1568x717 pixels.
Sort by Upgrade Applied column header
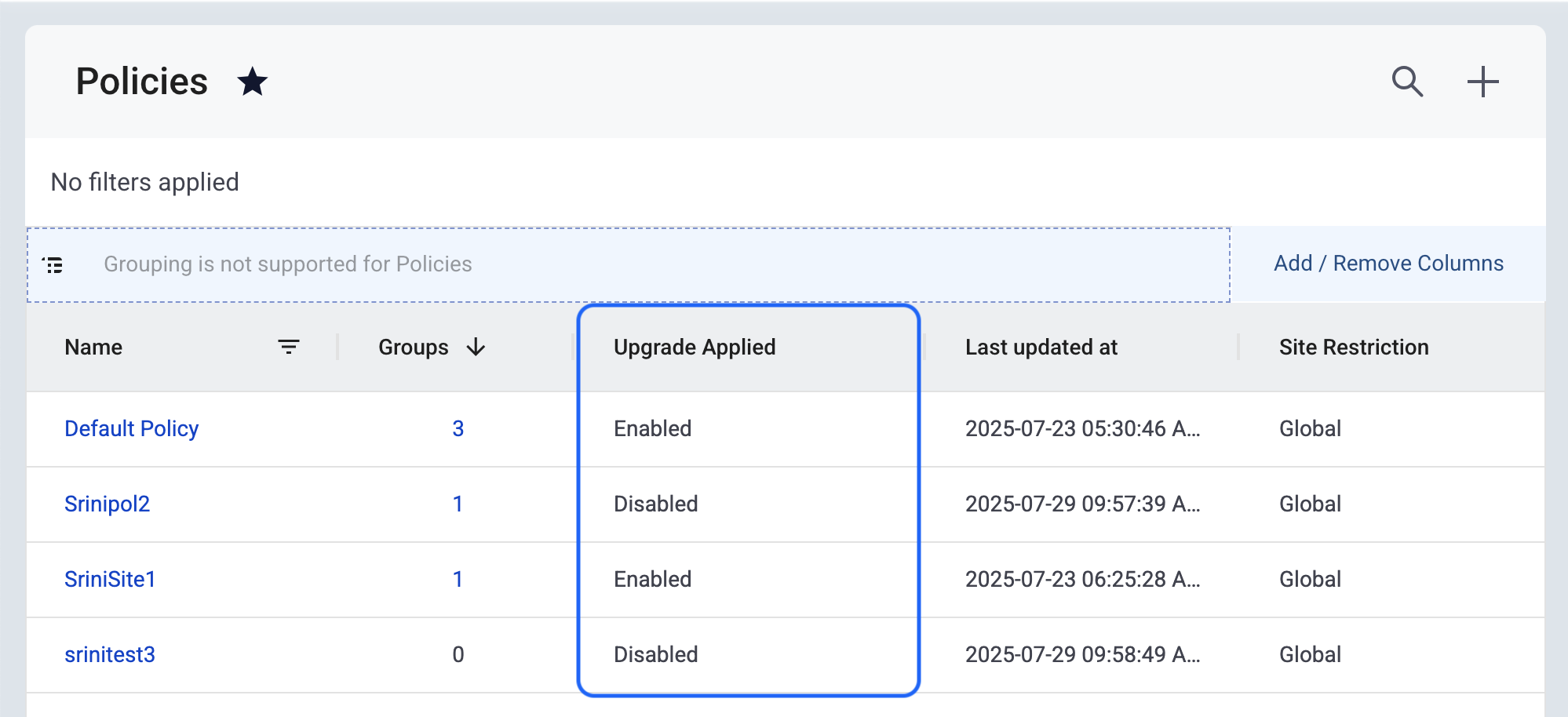point(694,347)
